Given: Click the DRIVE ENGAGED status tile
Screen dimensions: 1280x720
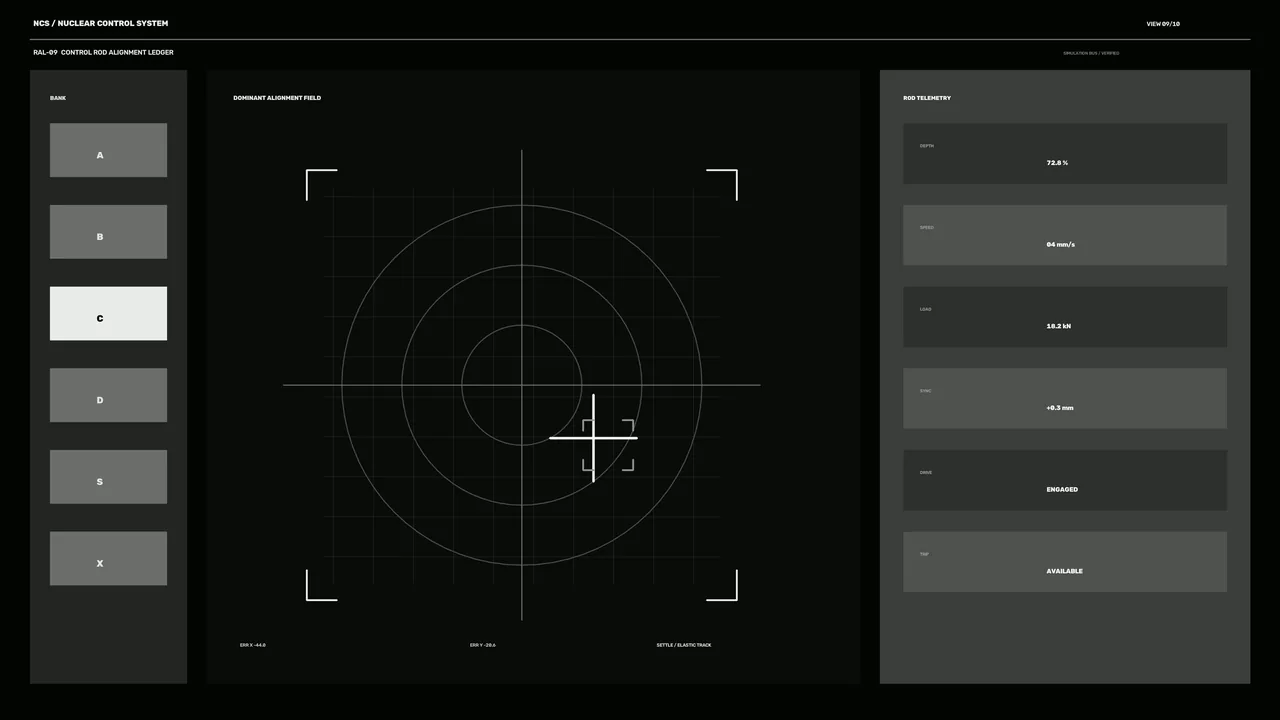Looking at the screenshot, I should coord(1065,480).
